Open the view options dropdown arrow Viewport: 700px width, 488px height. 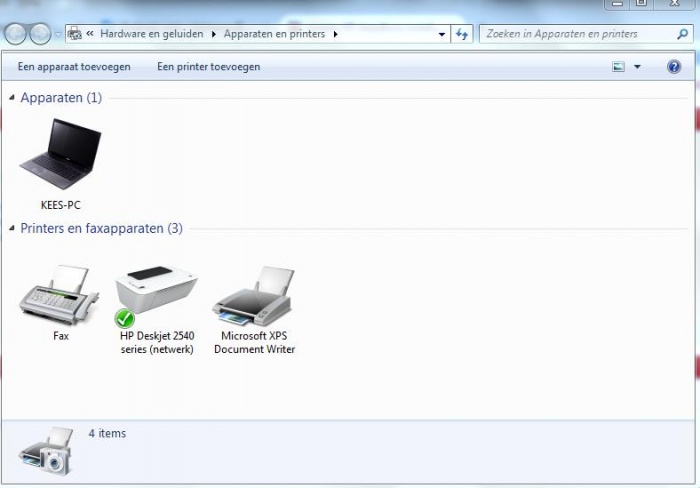[637, 67]
